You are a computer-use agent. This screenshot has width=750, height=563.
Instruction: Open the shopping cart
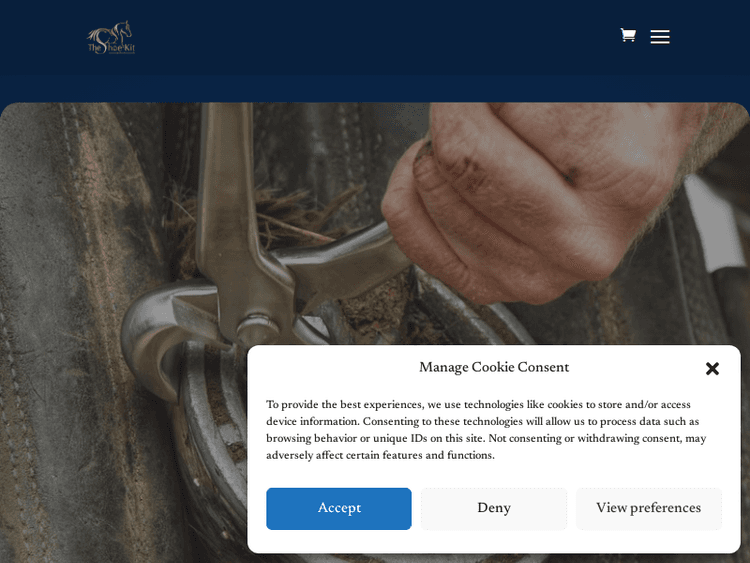tap(628, 35)
